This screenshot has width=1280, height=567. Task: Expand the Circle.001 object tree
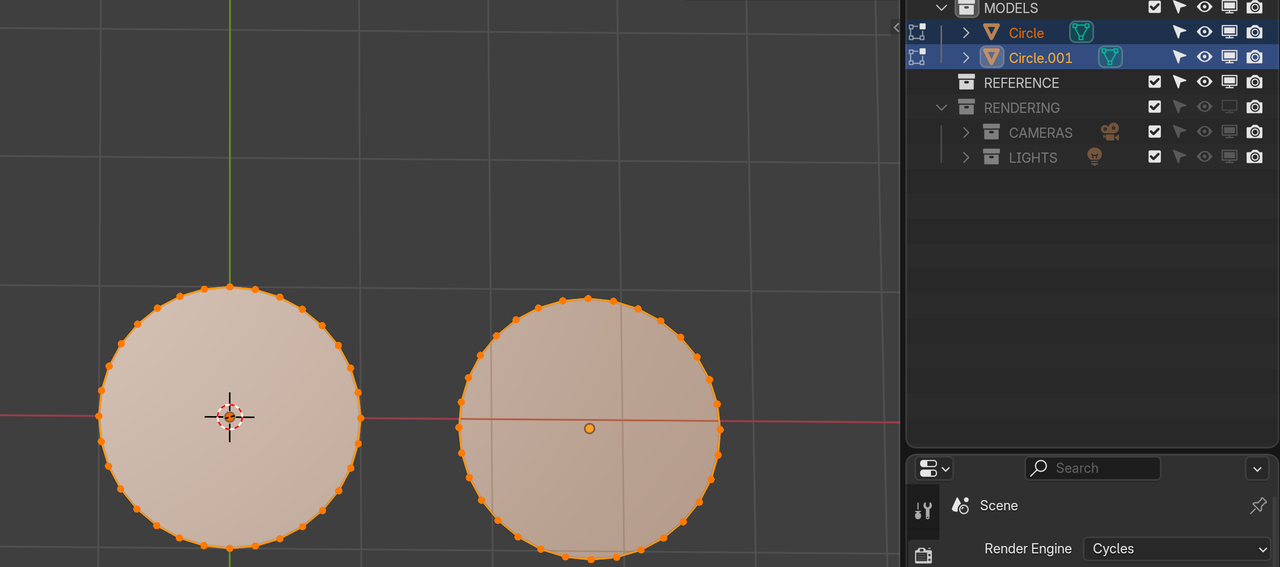[966, 58]
